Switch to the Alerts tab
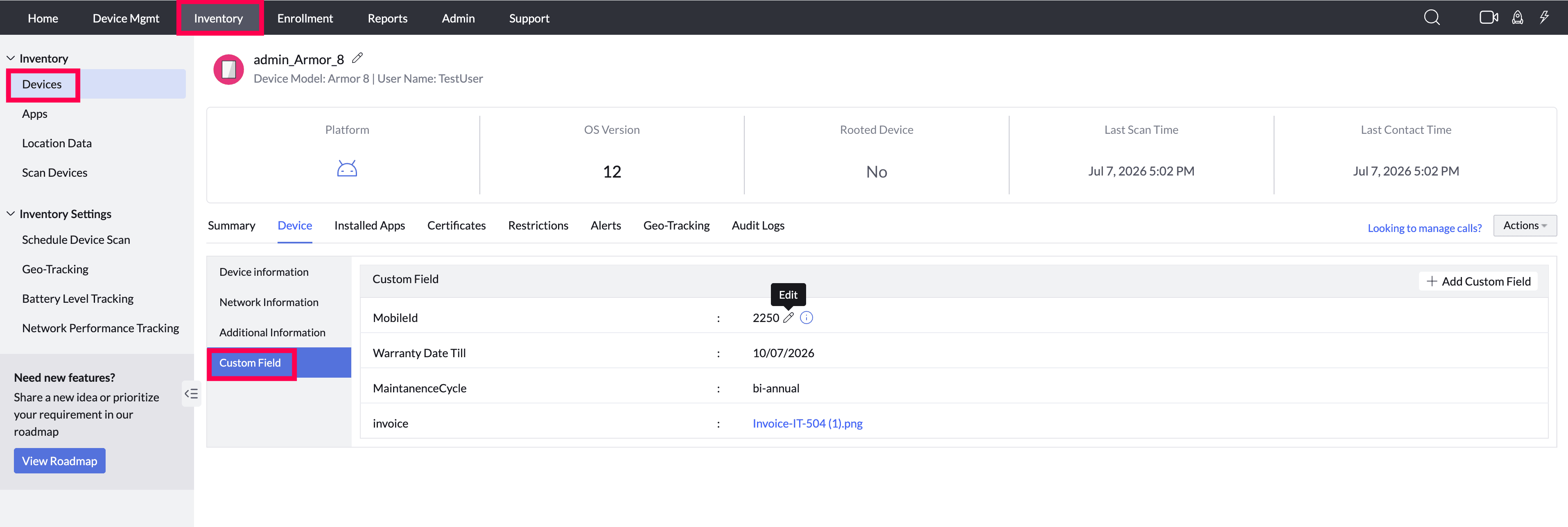This screenshot has width=1568, height=527. (606, 226)
